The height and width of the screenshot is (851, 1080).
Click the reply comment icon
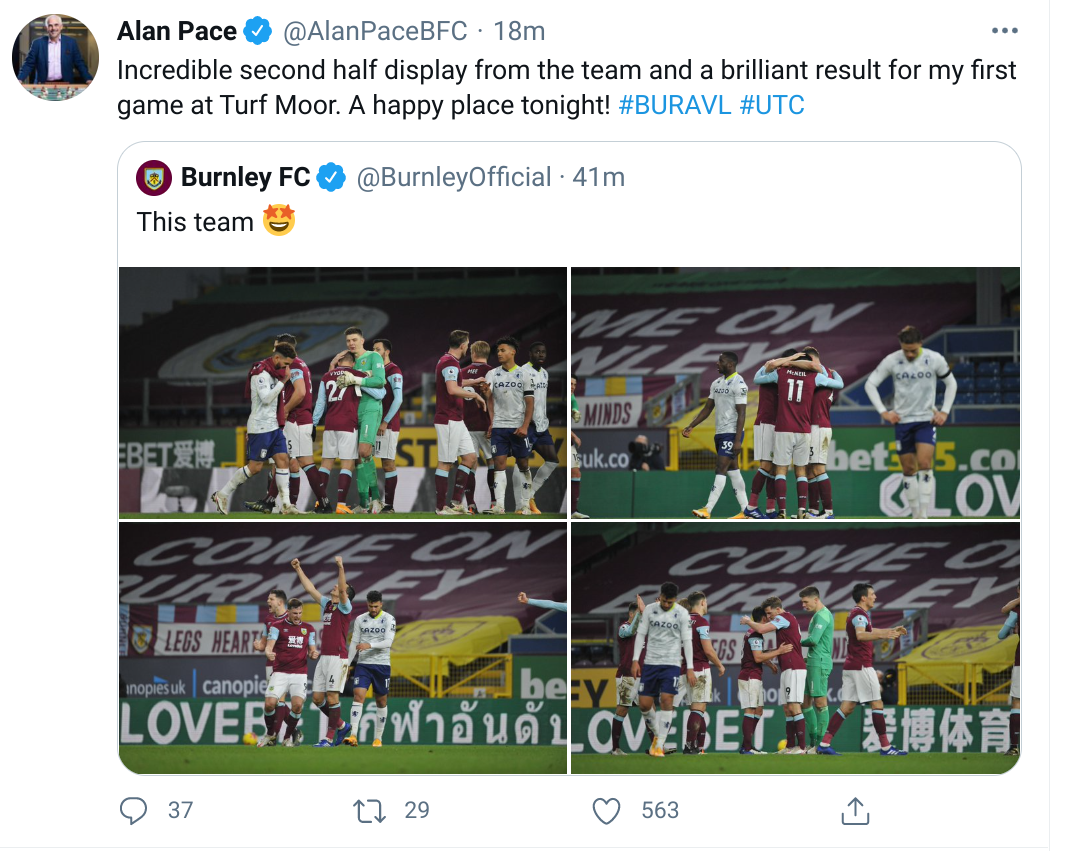click(x=133, y=810)
